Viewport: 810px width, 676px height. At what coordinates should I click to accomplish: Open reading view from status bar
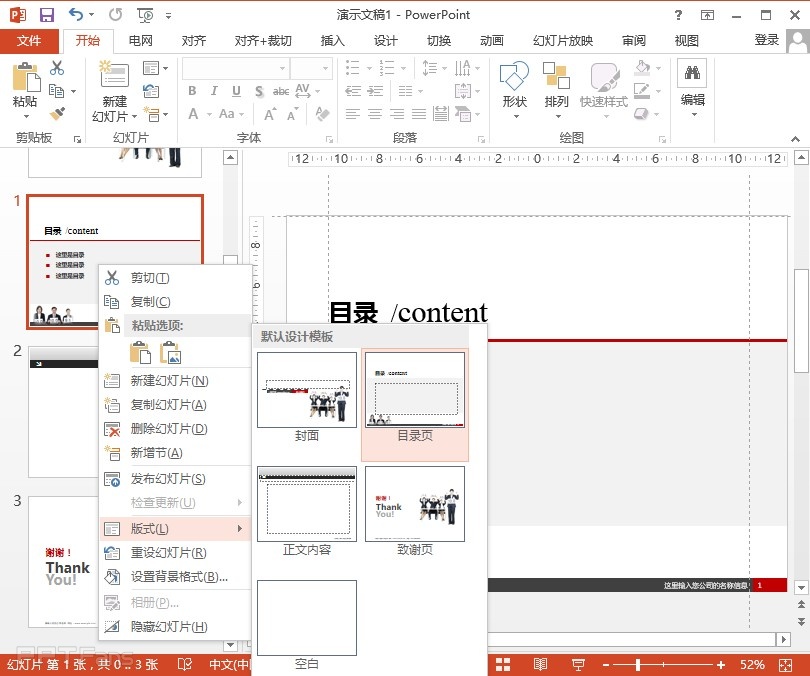click(540, 665)
